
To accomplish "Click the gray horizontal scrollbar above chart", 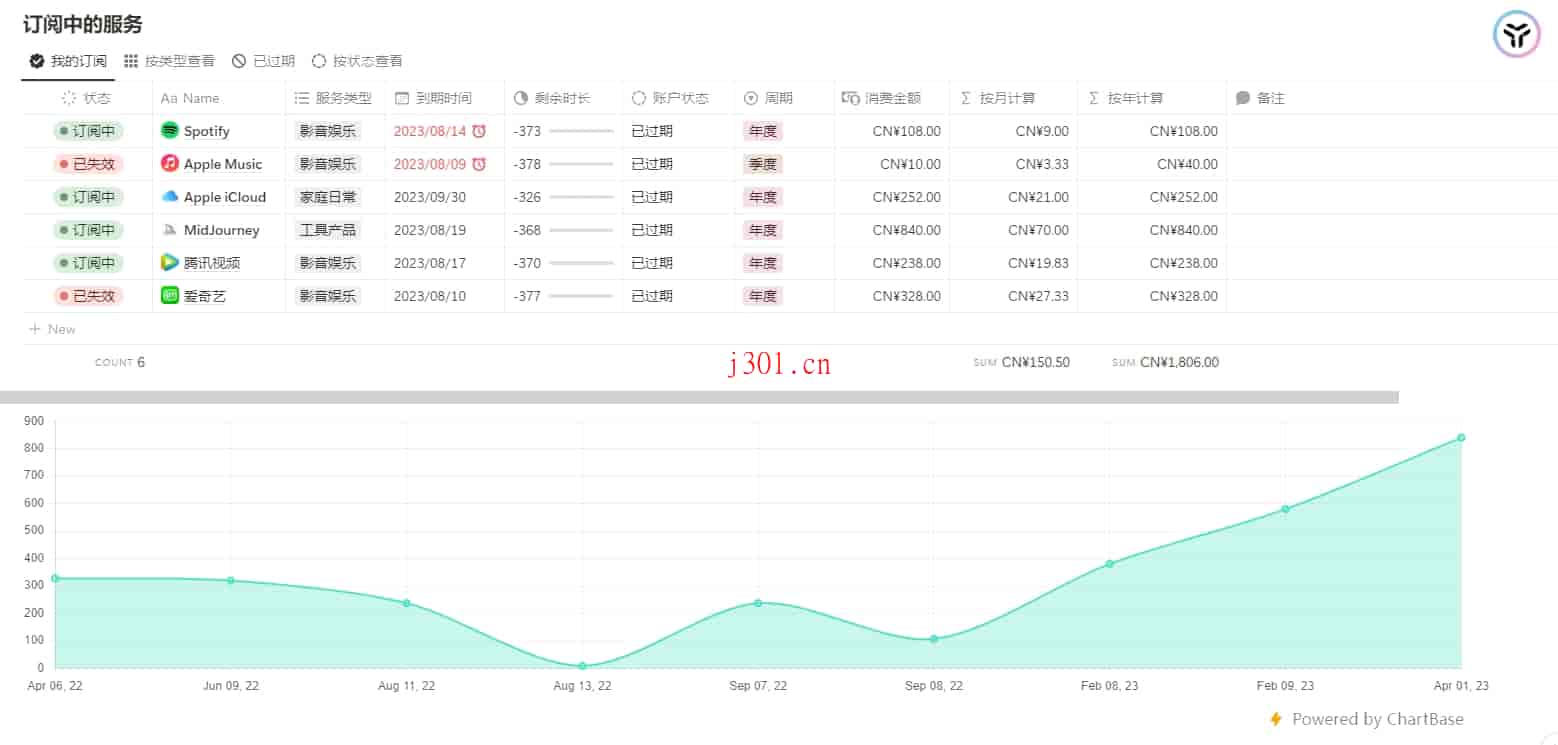I will coord(699,397).
